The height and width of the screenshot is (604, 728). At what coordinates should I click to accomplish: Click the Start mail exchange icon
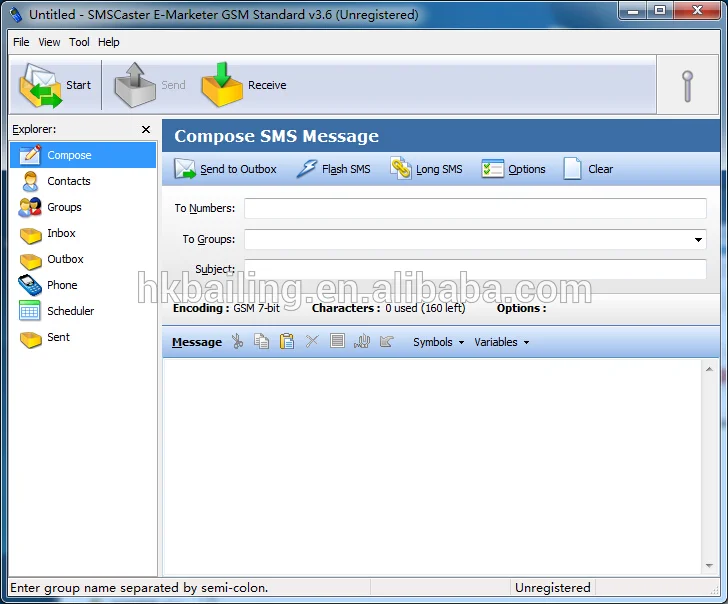tap(40, 85)
